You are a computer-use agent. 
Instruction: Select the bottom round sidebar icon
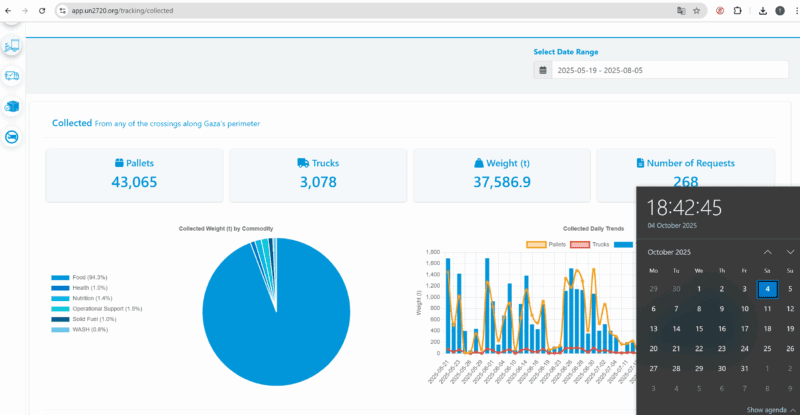coord(12,137)
